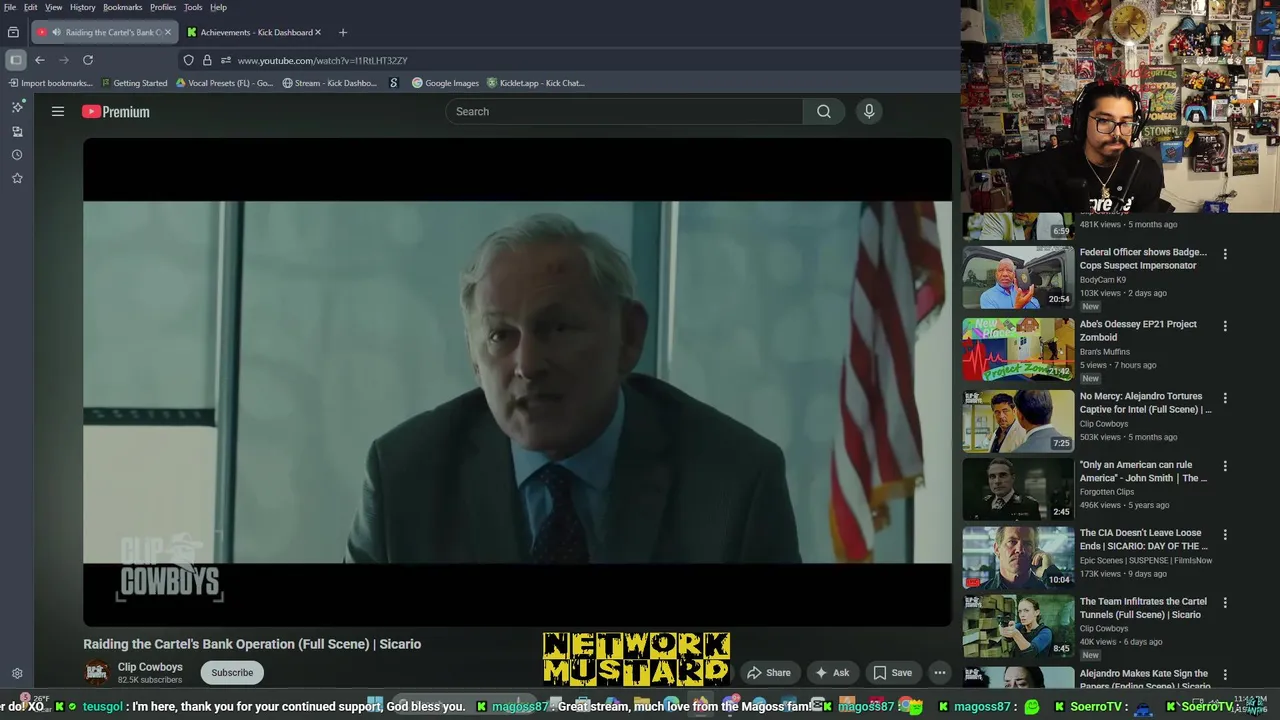Open Google Images bookmark

click(445, 83)
